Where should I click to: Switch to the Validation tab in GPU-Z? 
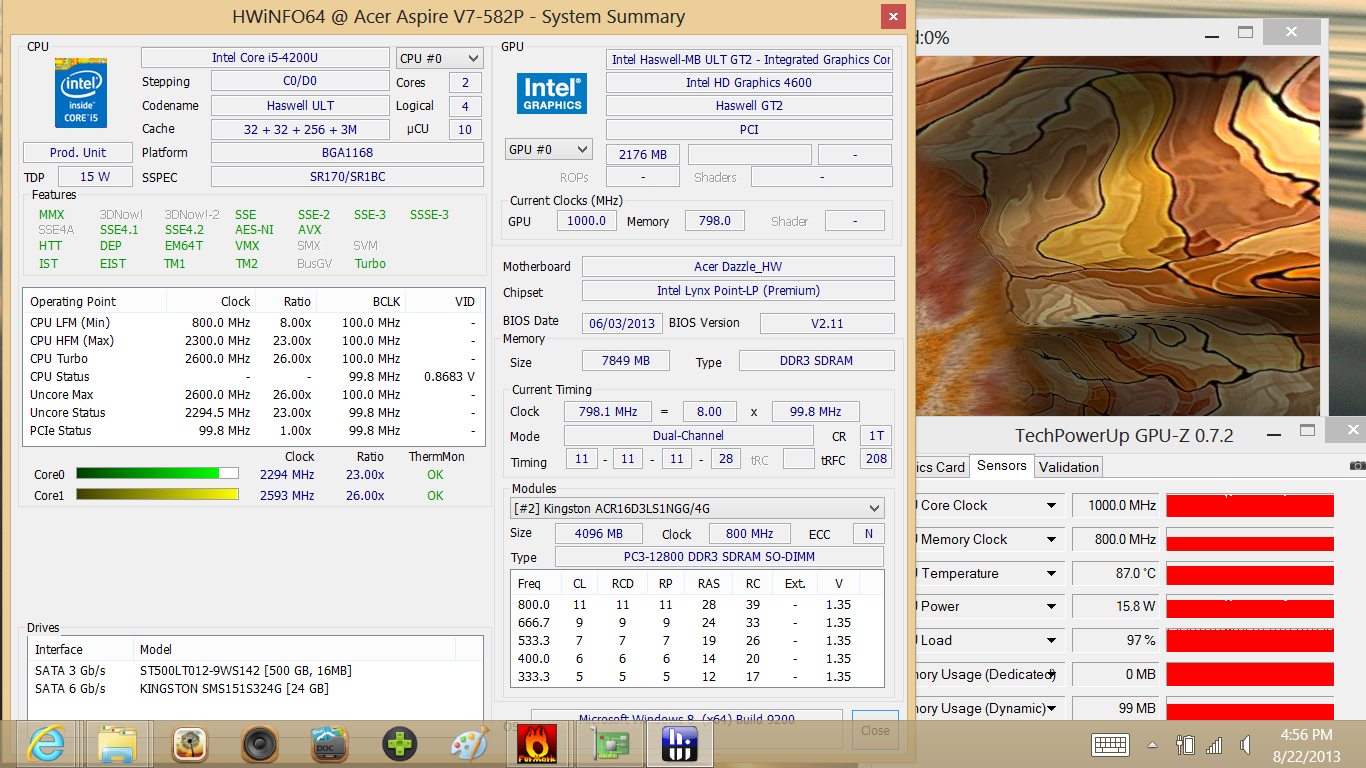tap(1069, 467)
